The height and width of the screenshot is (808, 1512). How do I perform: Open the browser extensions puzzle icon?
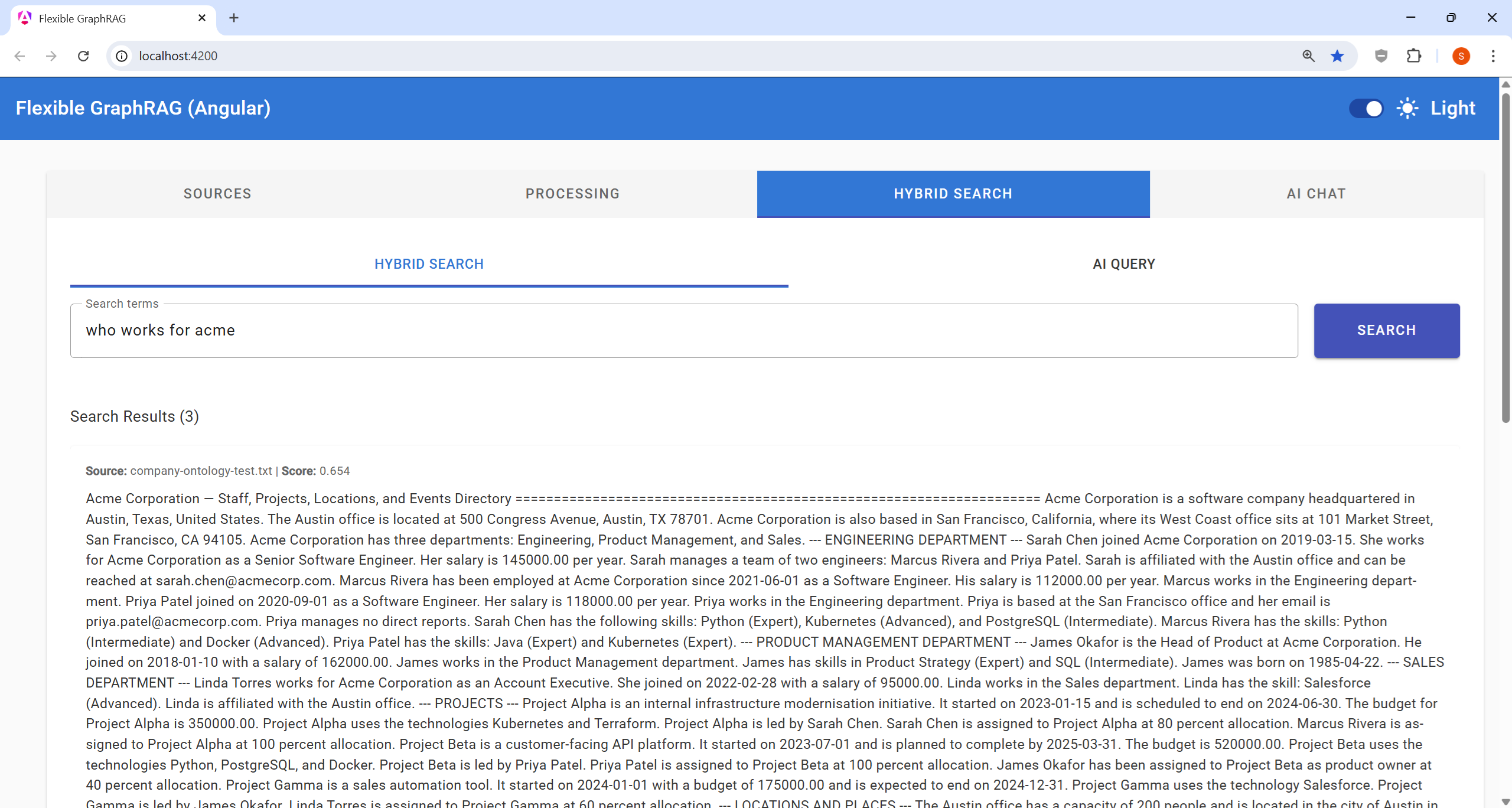(1414, 56)
